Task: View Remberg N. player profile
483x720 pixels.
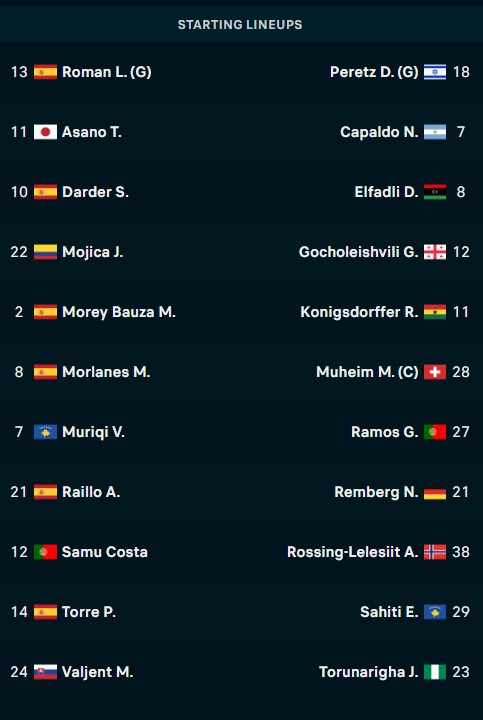Action: click(376, 492)
